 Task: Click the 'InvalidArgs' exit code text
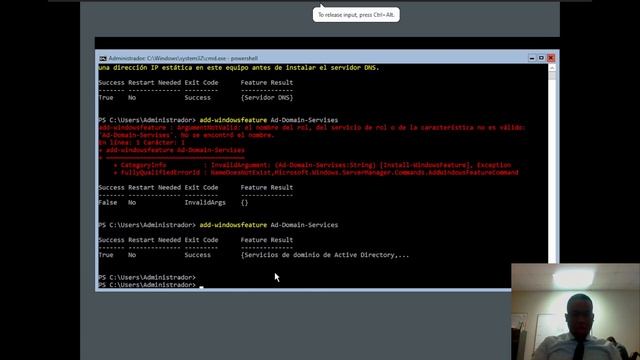pyautogui.click(x=205, y=202)
